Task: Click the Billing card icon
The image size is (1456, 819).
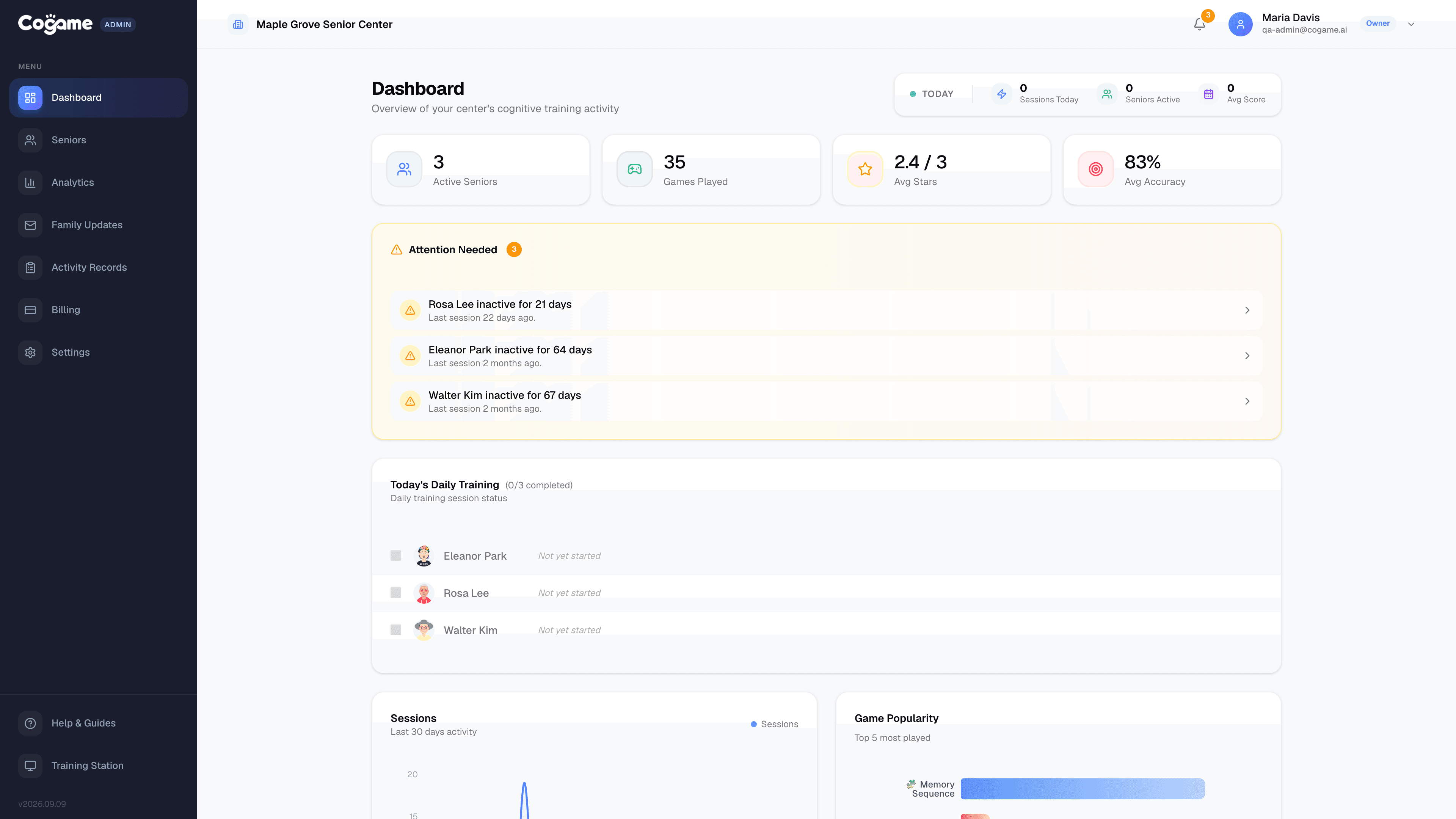Action: click(x=30, y=310)
